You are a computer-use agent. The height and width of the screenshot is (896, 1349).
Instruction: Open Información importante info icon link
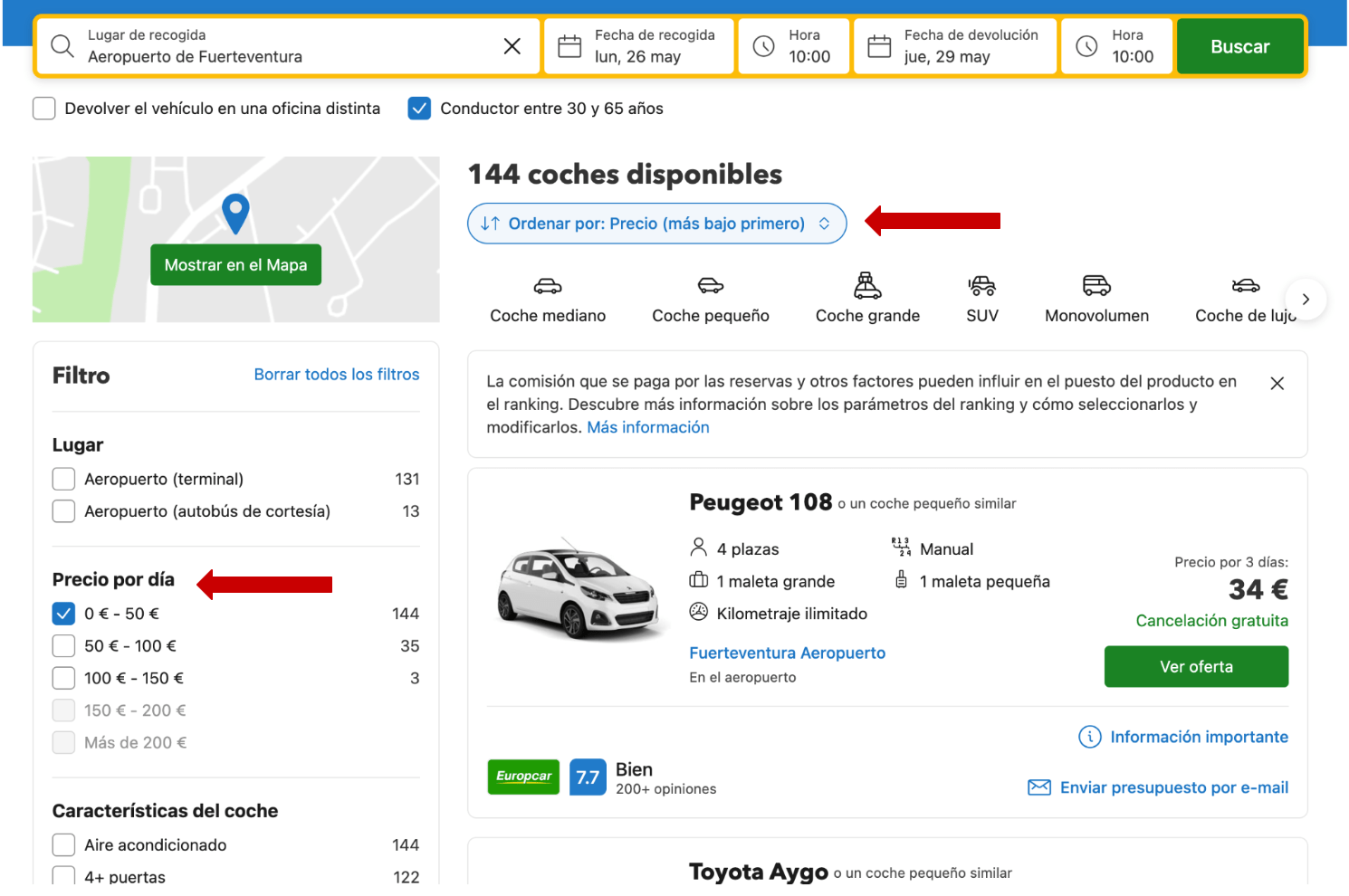pyautogui.click(x=1090, y=737)
